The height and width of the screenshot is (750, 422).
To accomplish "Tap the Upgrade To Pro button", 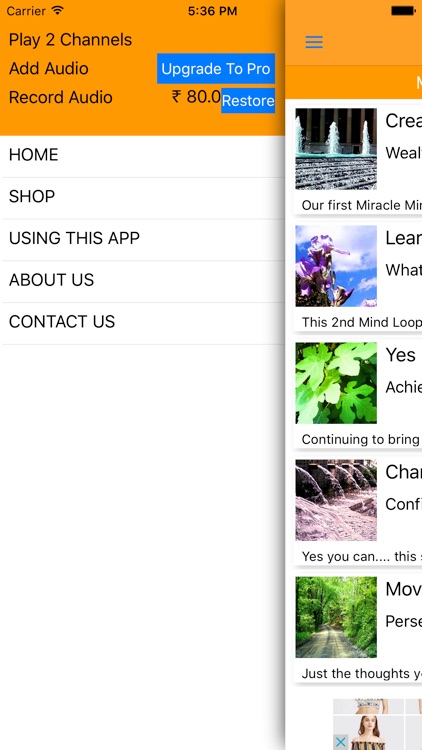I will click(216, 69).
